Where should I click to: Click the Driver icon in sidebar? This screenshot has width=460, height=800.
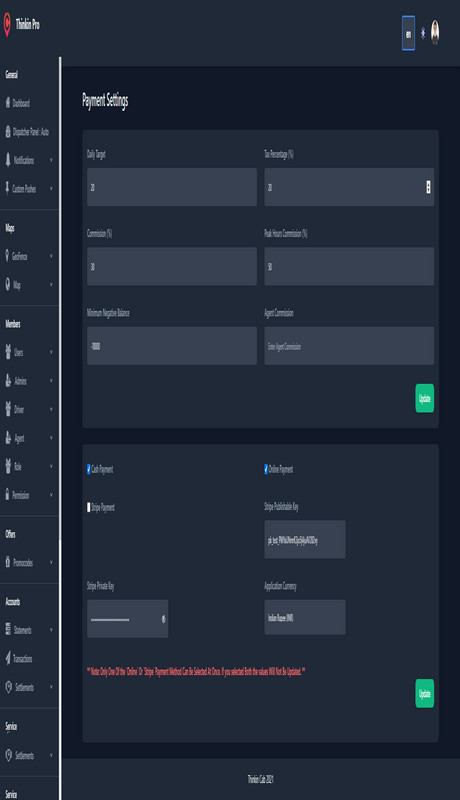(x=8, y=409)
